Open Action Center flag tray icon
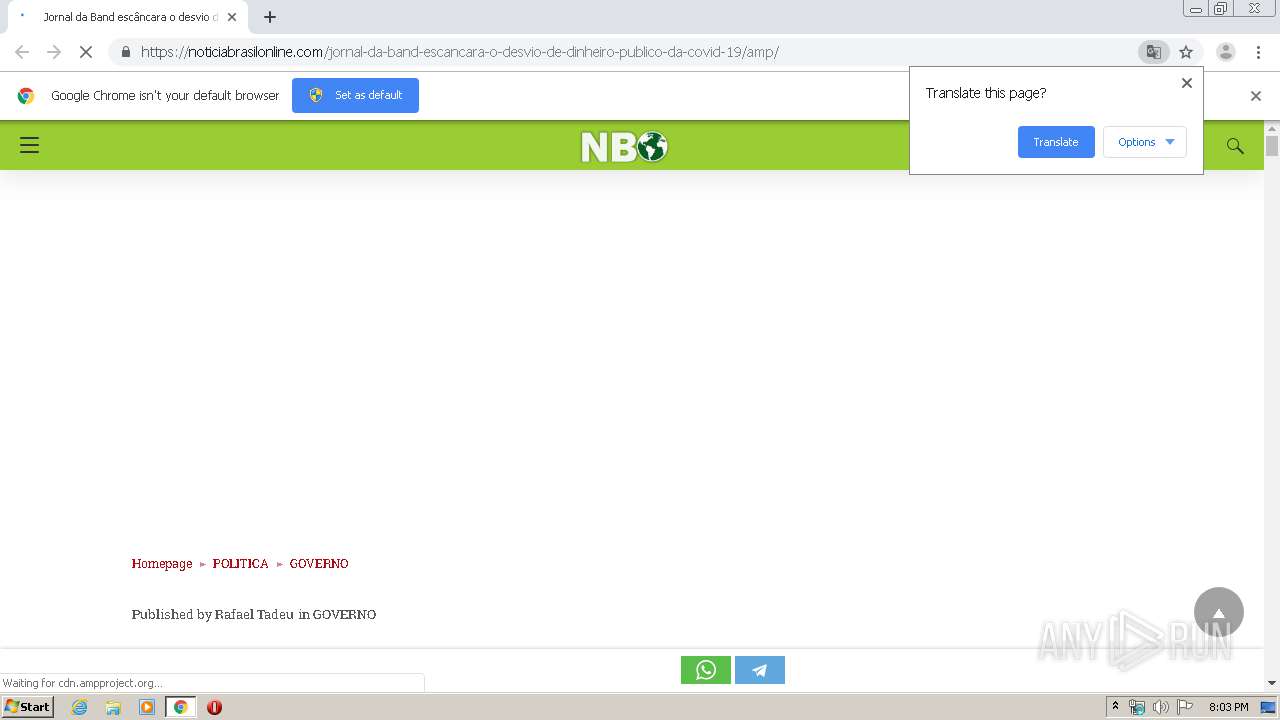Viewport: 1280px width, 720px height. point(1185,707)
